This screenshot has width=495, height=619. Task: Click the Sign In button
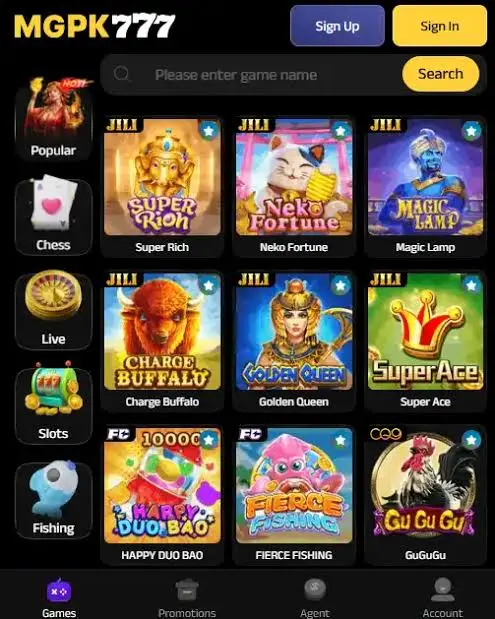tap(440, 26)
